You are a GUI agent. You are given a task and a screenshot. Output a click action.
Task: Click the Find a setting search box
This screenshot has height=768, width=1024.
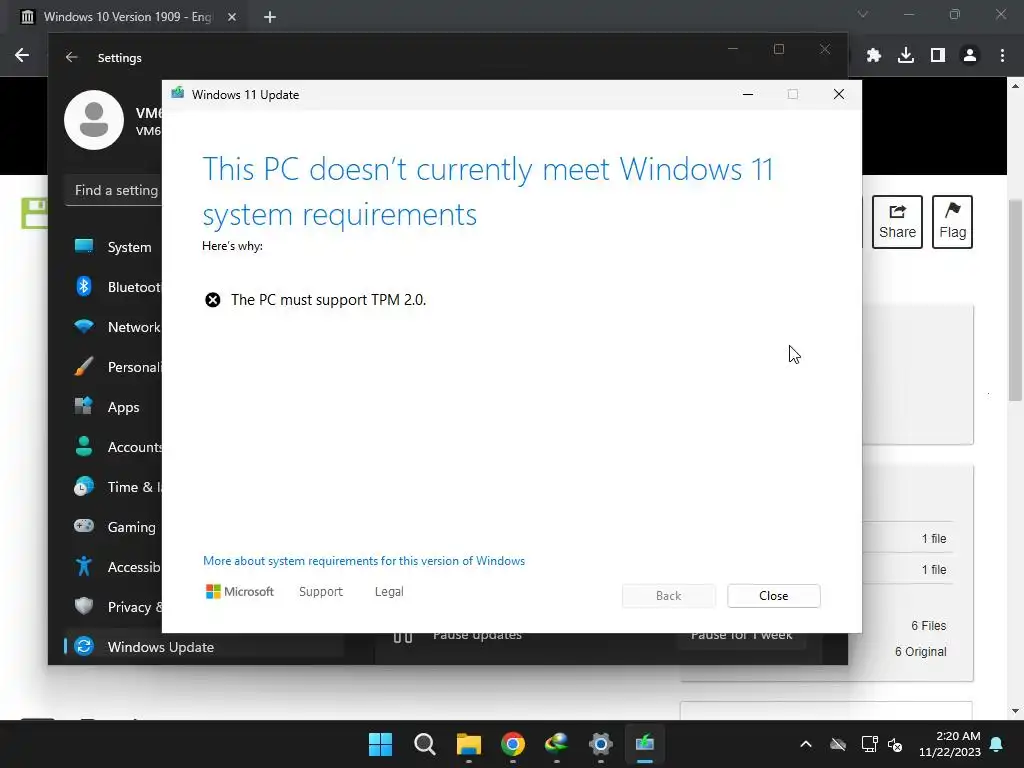coord(115,190)
